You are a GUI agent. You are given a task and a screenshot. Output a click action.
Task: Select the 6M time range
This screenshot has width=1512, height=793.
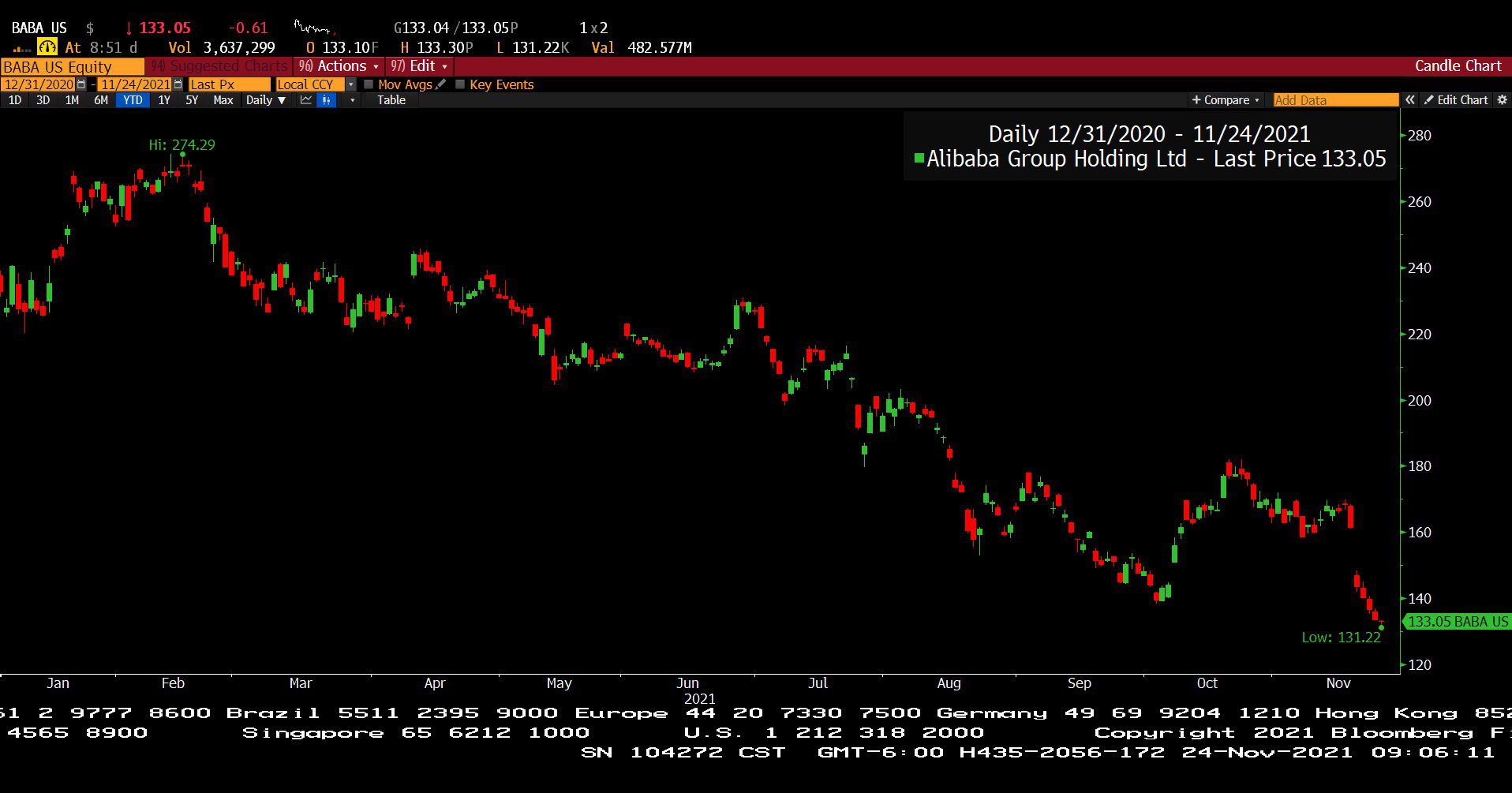[101, 100]
